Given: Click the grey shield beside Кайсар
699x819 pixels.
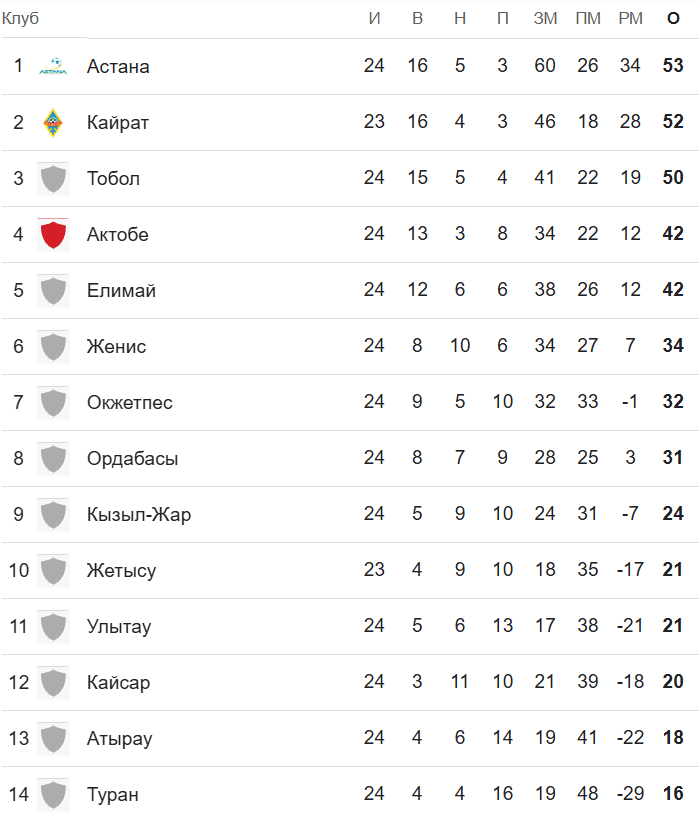Looking at the screenshot, I should 53,683.
